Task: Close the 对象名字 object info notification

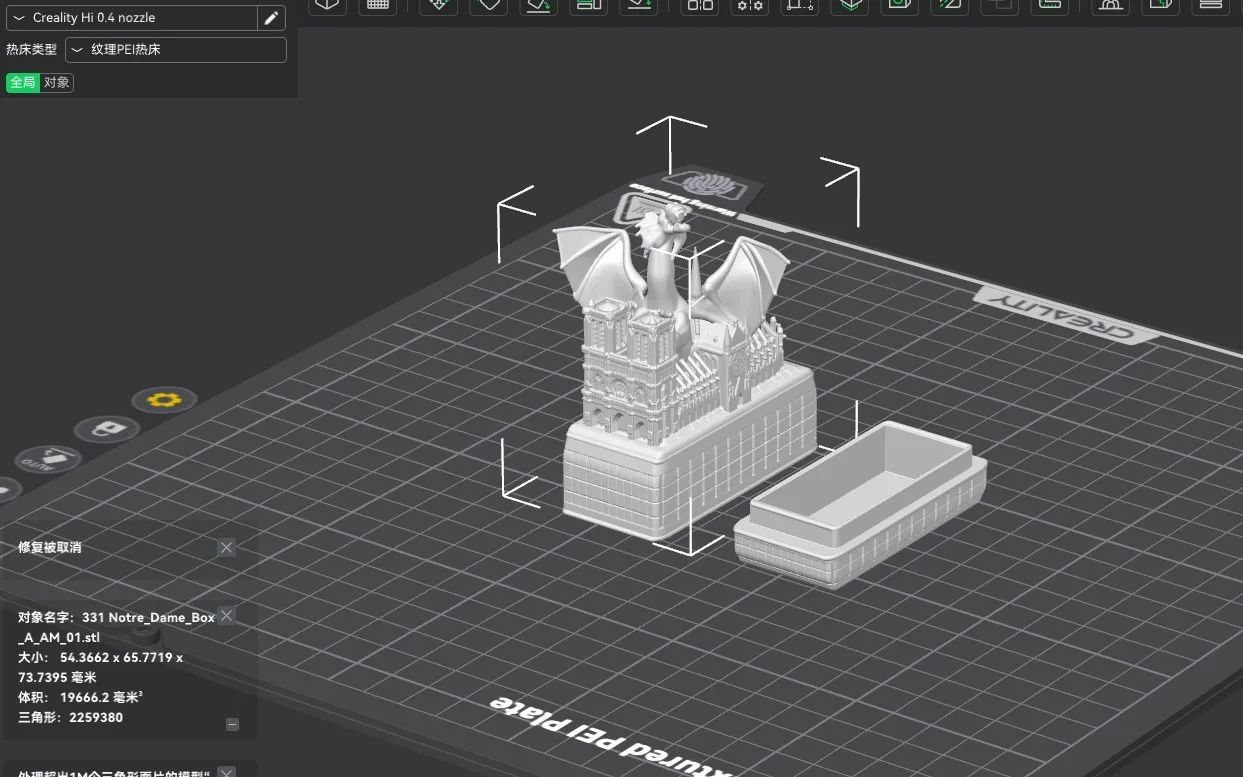Action: pos(227,616)
